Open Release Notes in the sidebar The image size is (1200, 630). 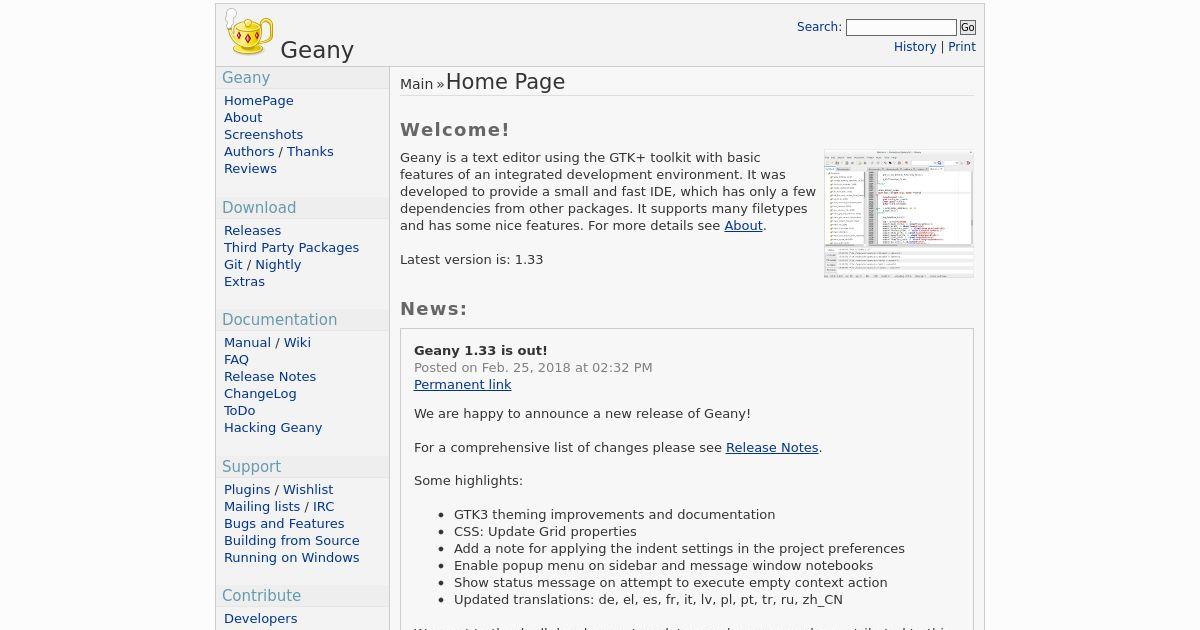pos(270,377)
